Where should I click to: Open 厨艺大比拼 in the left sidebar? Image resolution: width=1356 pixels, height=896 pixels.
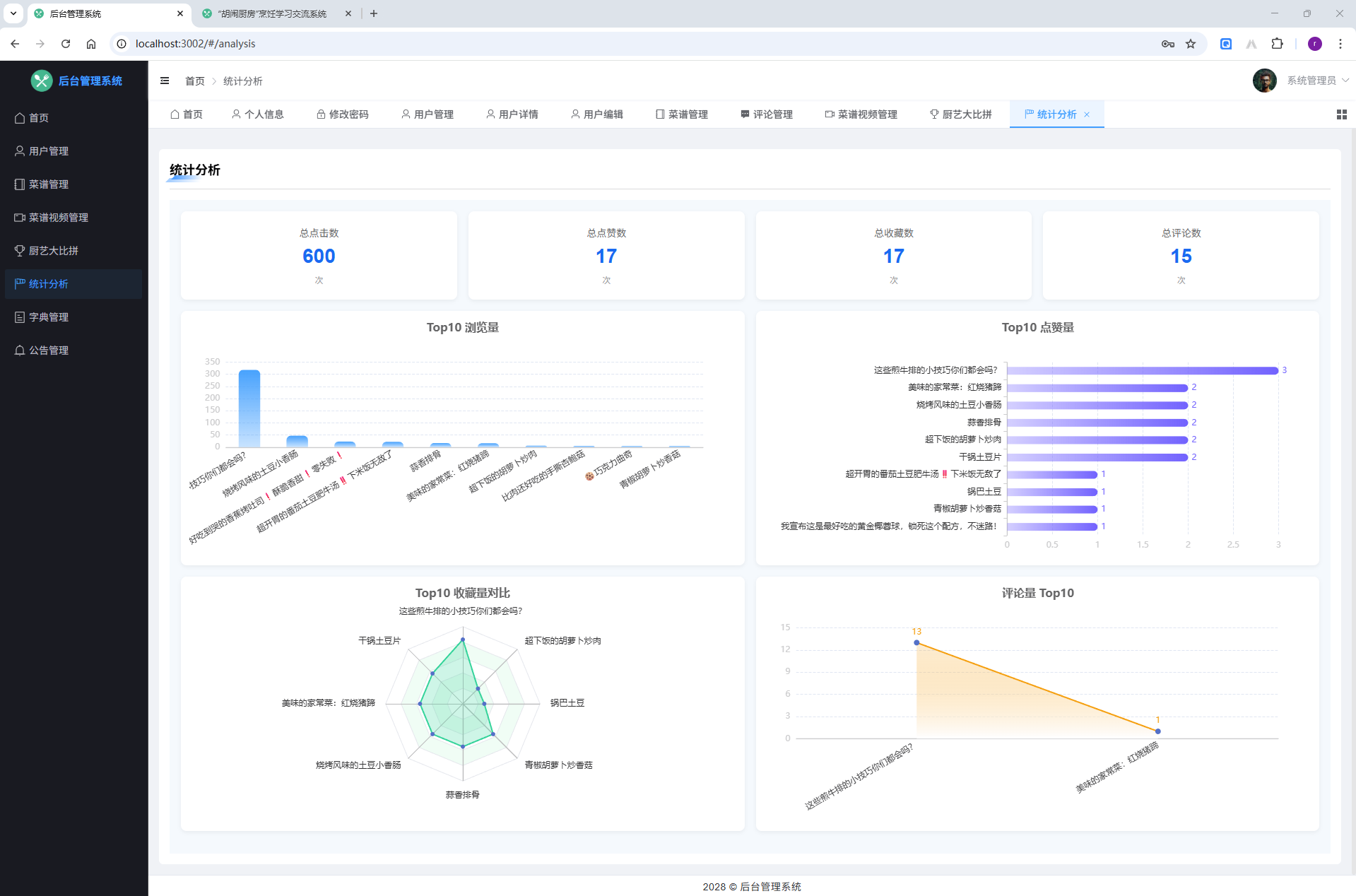coord(74,251)
